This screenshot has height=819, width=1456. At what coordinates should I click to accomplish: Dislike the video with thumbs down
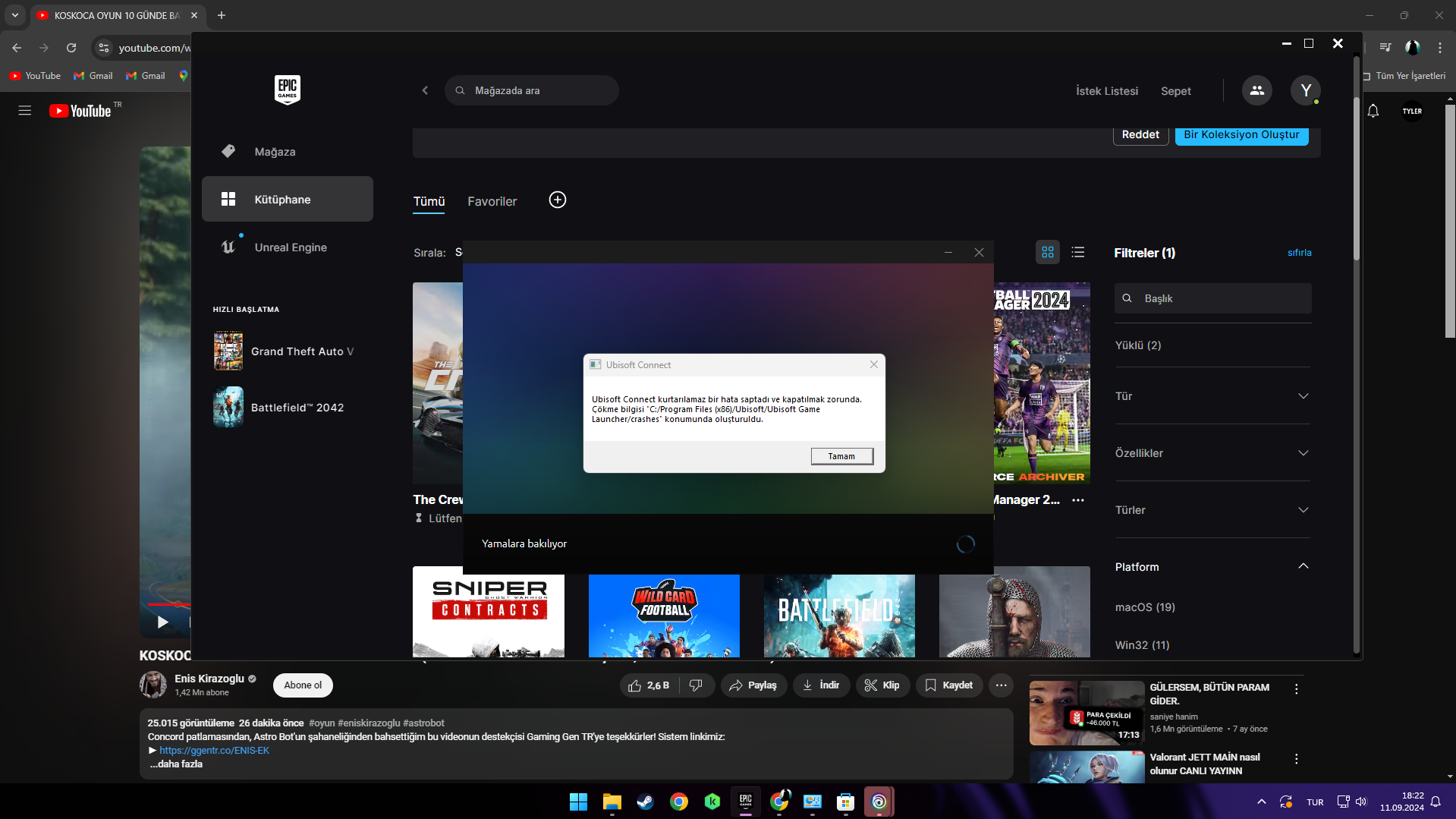tap(696, 685)
